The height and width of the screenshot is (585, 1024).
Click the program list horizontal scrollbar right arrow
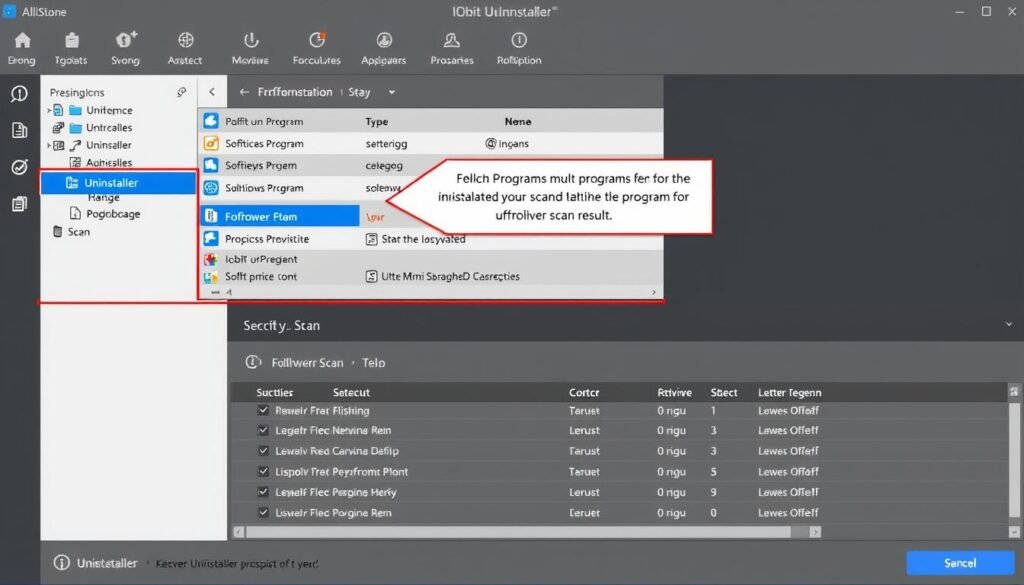[654, 292]
